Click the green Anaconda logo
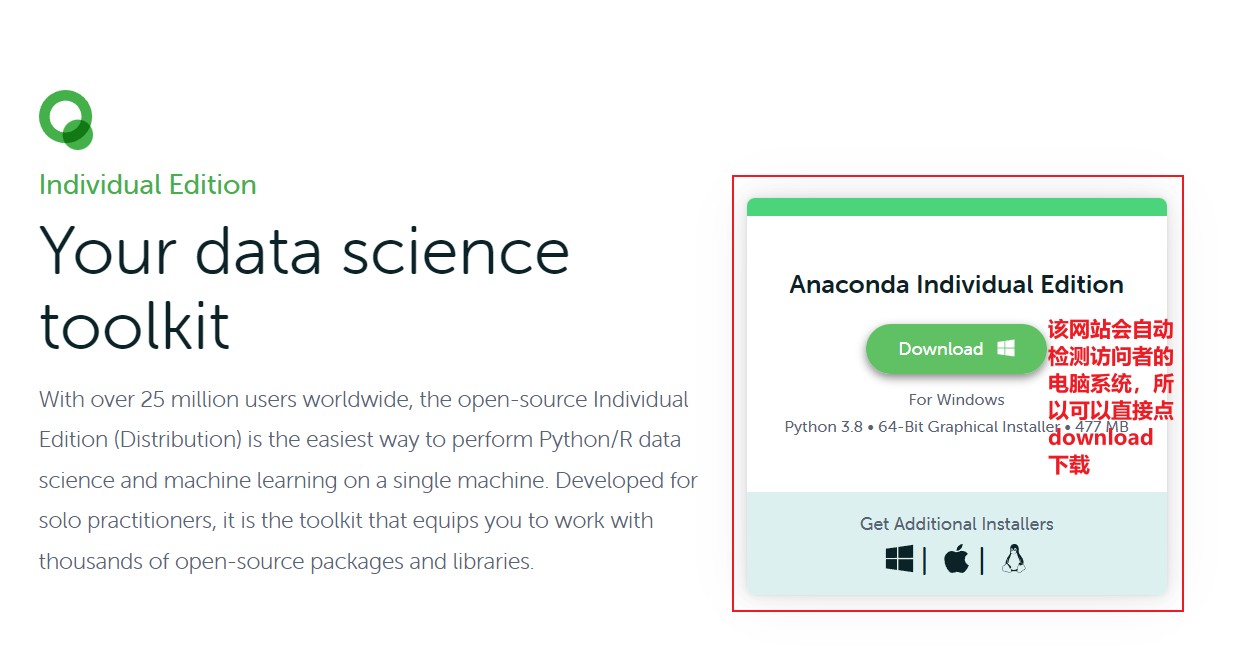This screenshot has width=1251, height=658. pos(66,119)
